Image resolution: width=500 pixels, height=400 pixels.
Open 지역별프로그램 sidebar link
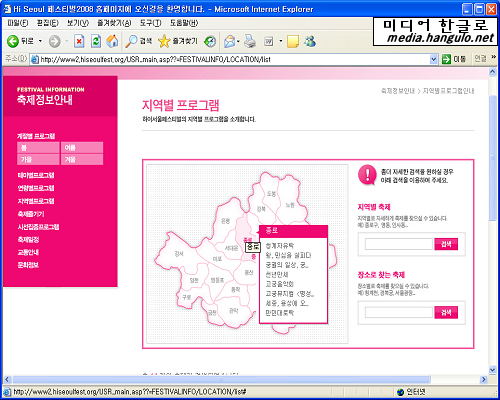tap(36, 201)
